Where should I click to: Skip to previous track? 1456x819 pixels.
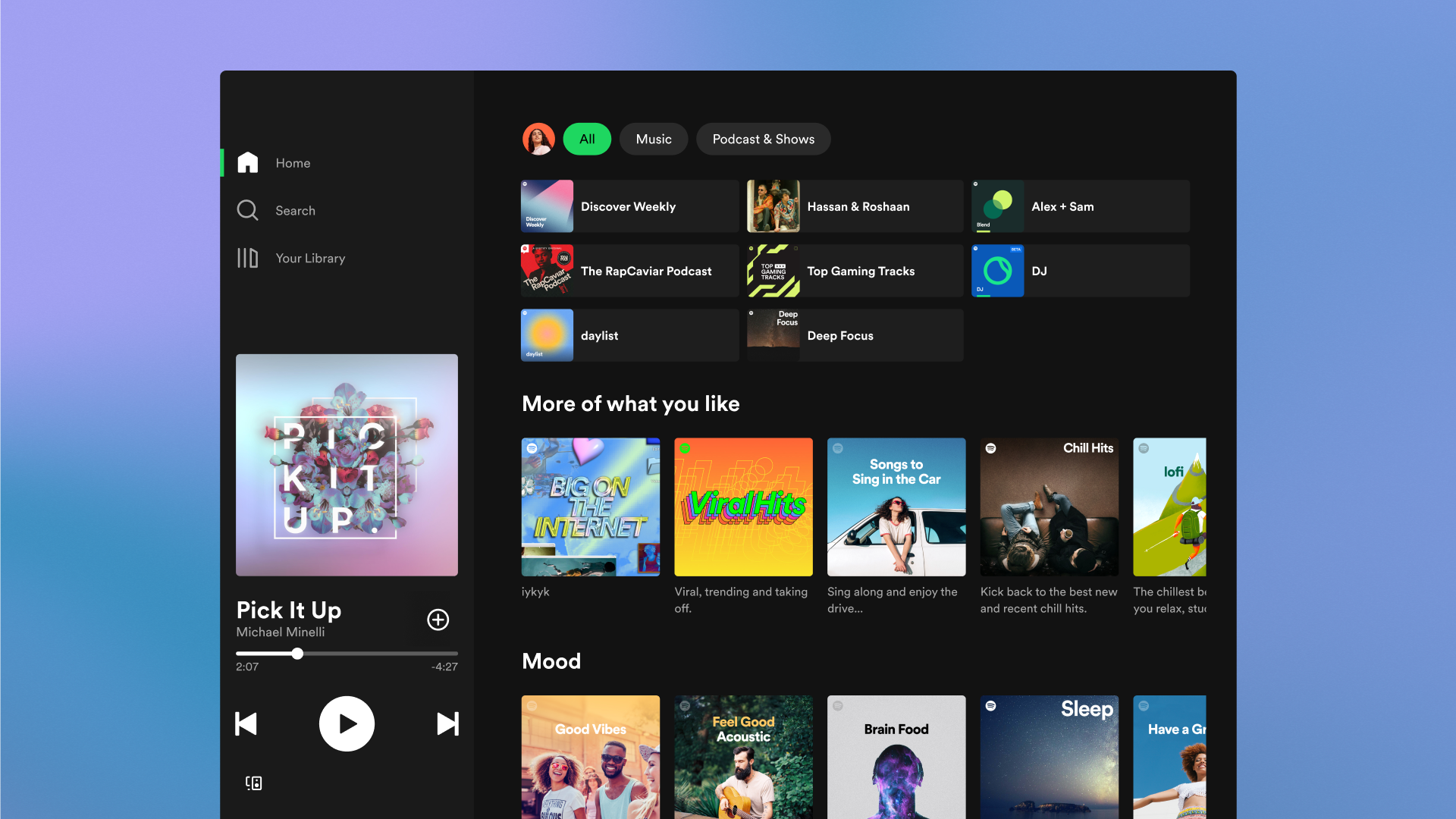pos(246,723)
